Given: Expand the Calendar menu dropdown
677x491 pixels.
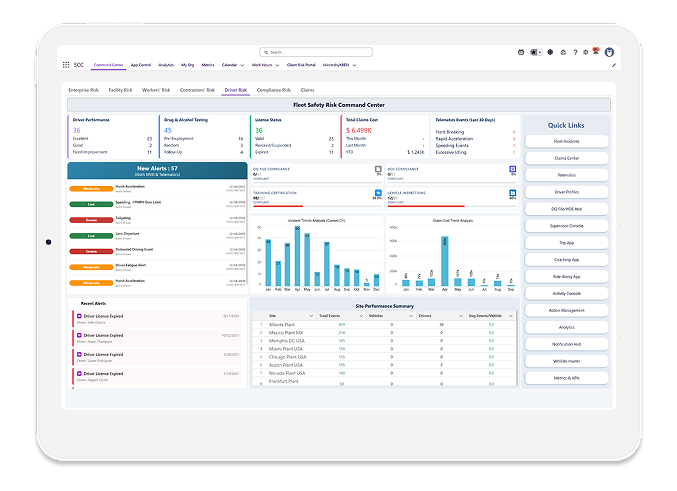Looking at the screenshot, I should click(242, 64).
